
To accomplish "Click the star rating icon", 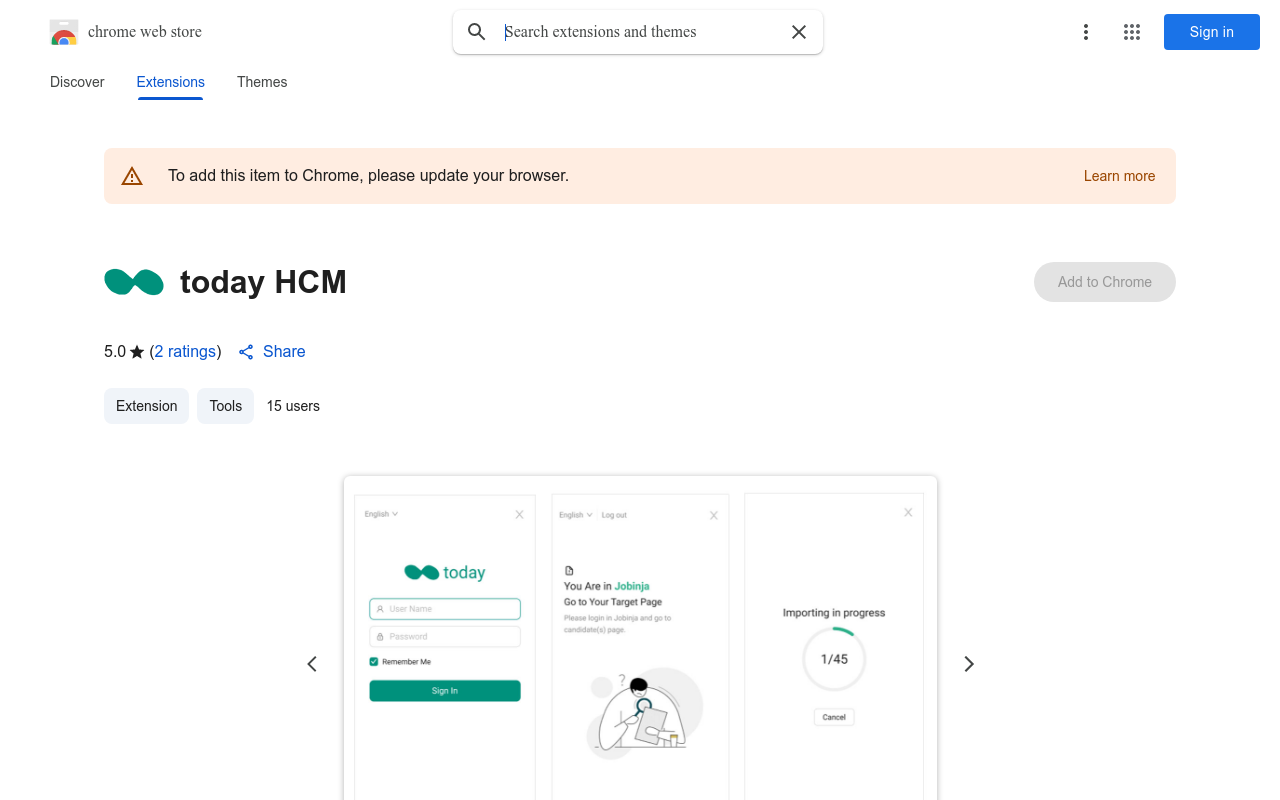I will 137,352.
